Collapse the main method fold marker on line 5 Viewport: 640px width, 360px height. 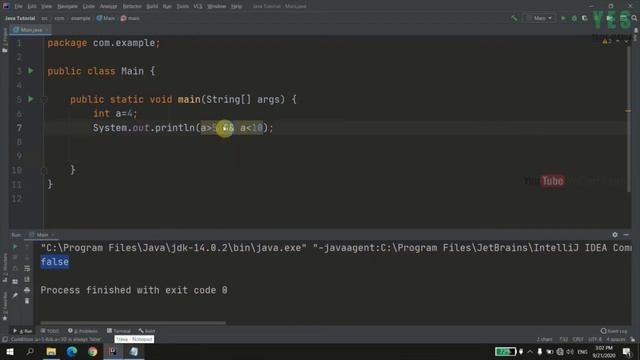click(x=44, y=100)
